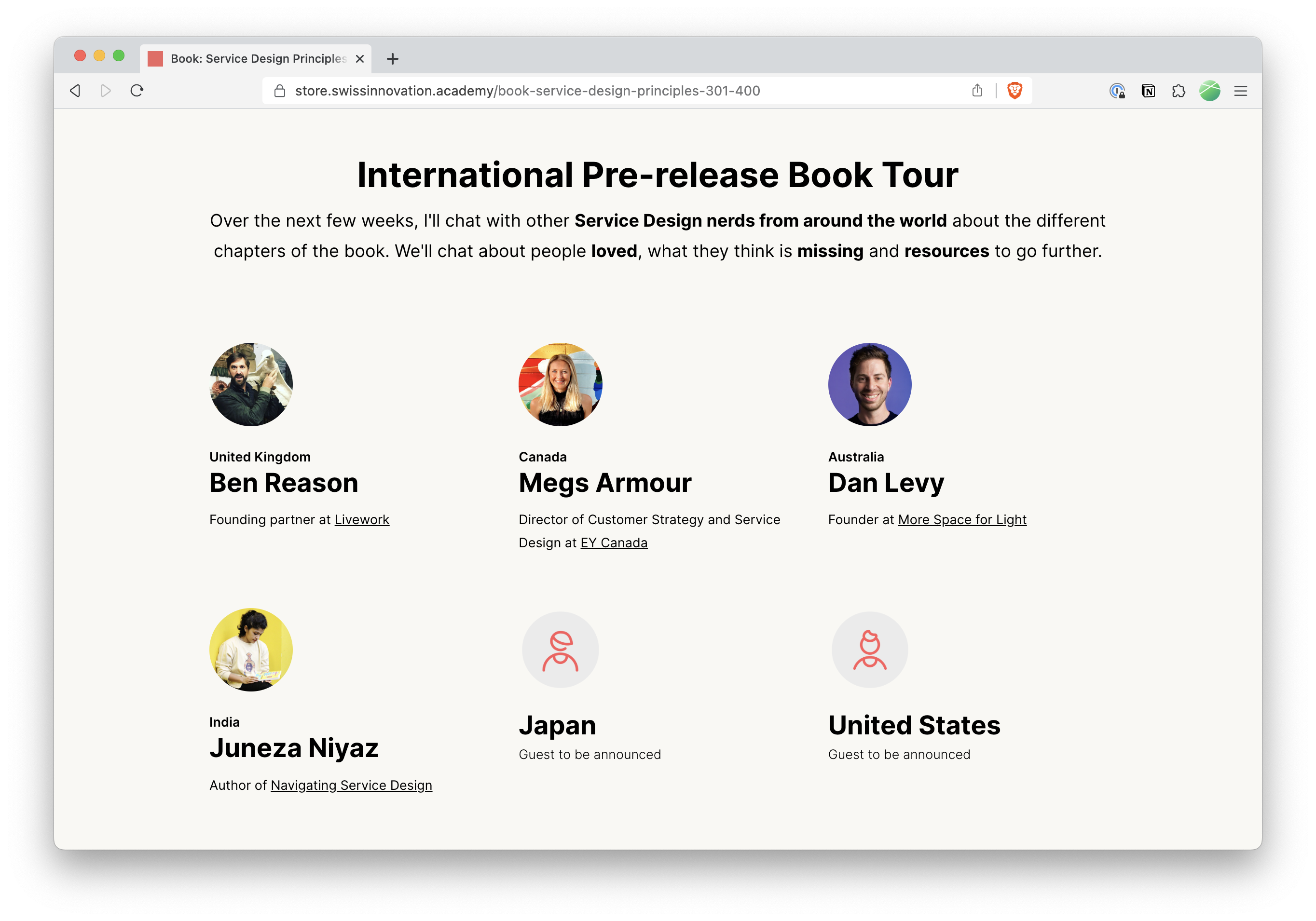Image resolution: width=1316 pixels, height=921 pixels.
Task: Open the Notion extension icon
Action: point(1148,91)
